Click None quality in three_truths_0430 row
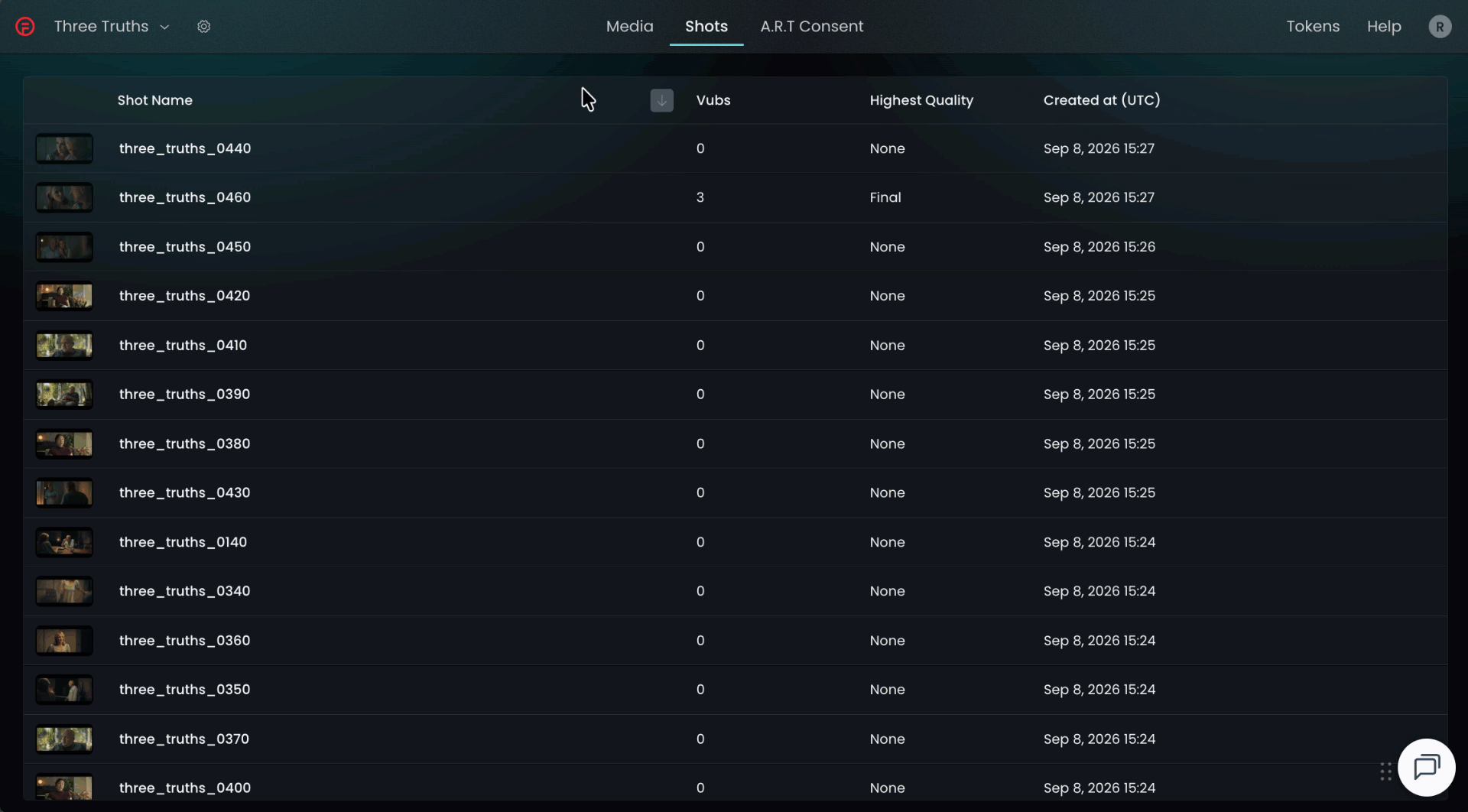The width and height of the screenshot is (1468, 812). pyautogui.click(x=887, y=493)
